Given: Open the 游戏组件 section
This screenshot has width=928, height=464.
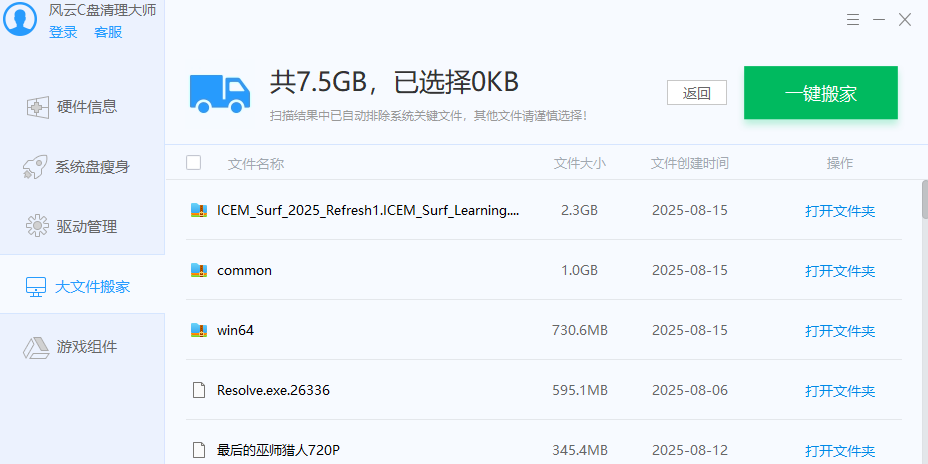Looking at the screenshot, I should click(x=86, y=347).
